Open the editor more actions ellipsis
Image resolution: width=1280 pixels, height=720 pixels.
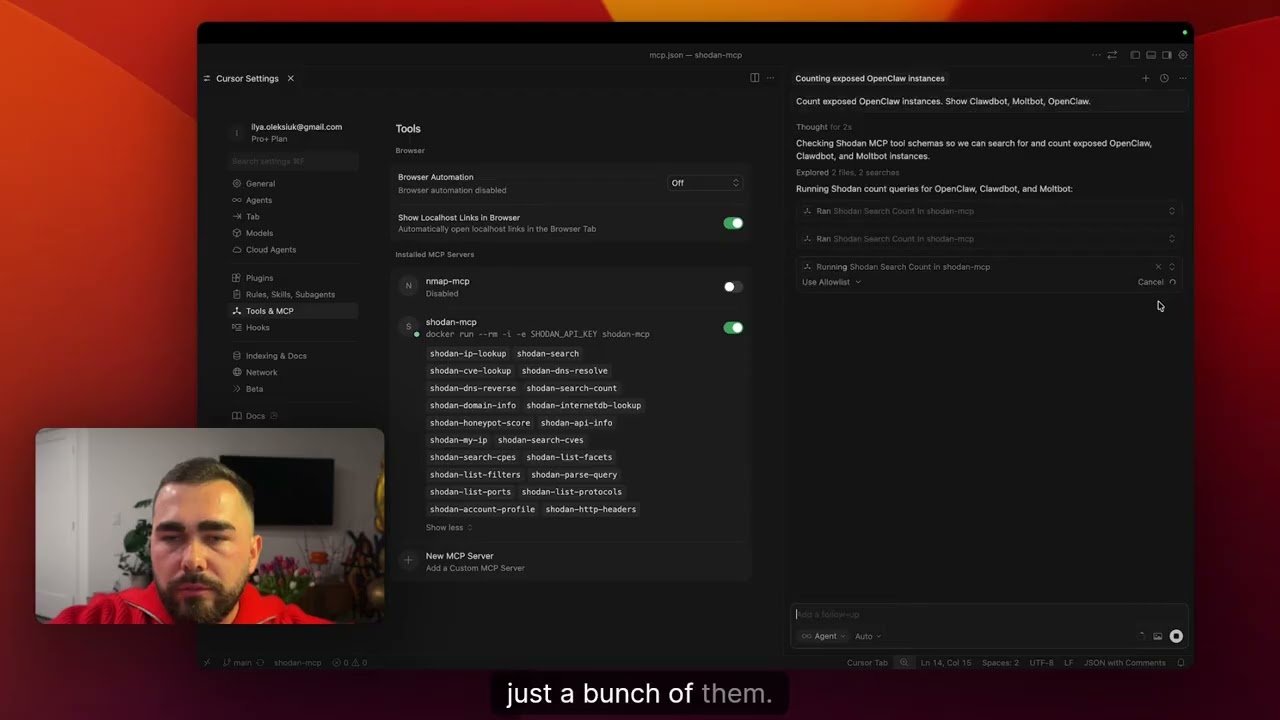(770, 78)
